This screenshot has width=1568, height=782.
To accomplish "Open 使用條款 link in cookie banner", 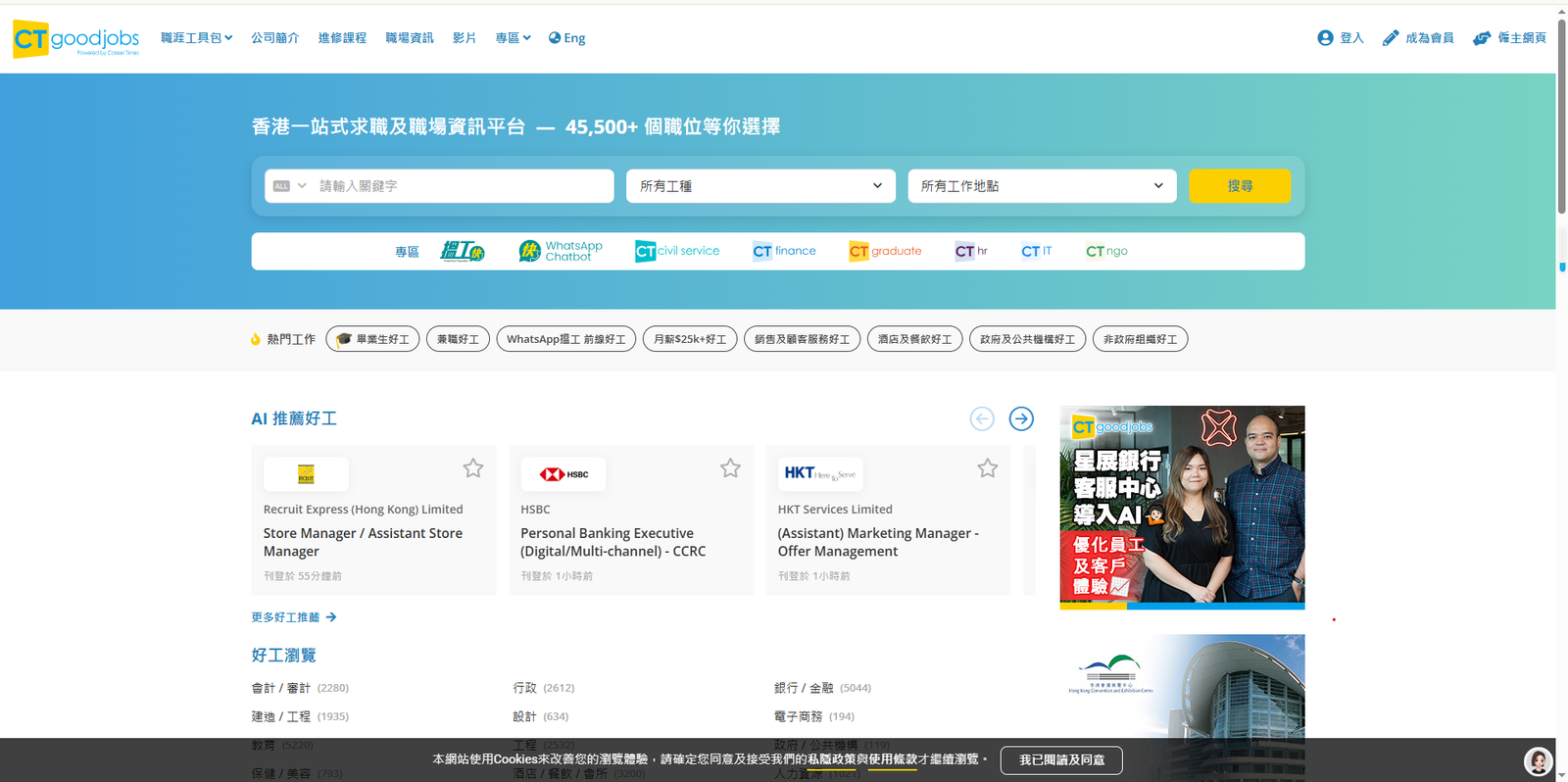I will pos(893,759).
